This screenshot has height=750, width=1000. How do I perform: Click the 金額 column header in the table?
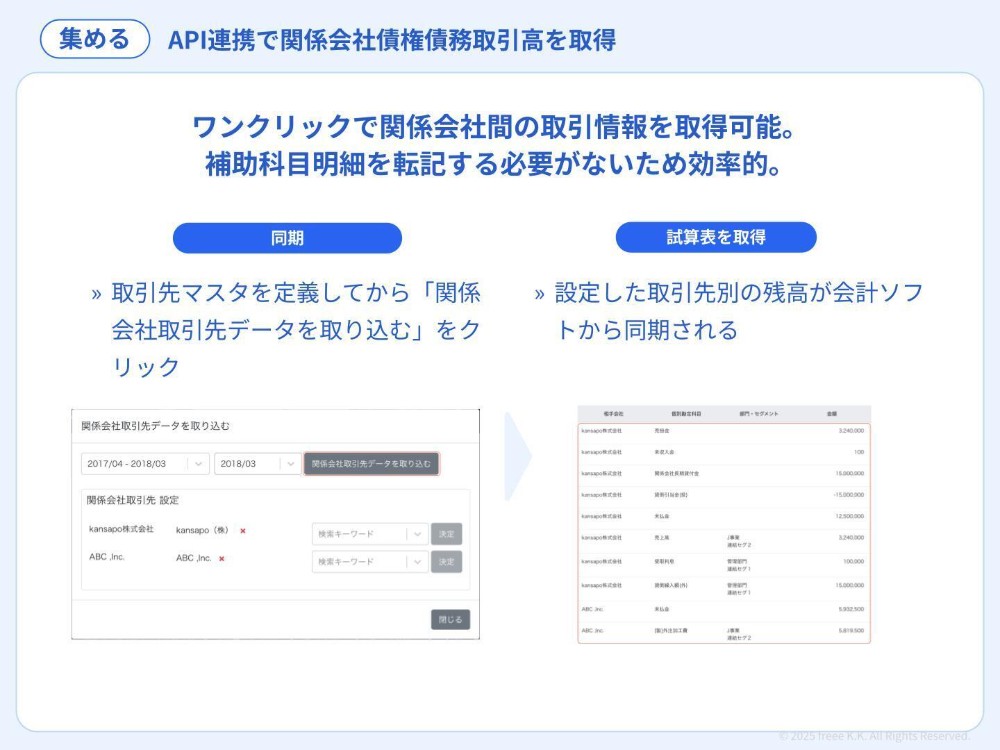[x=835, y=411]
